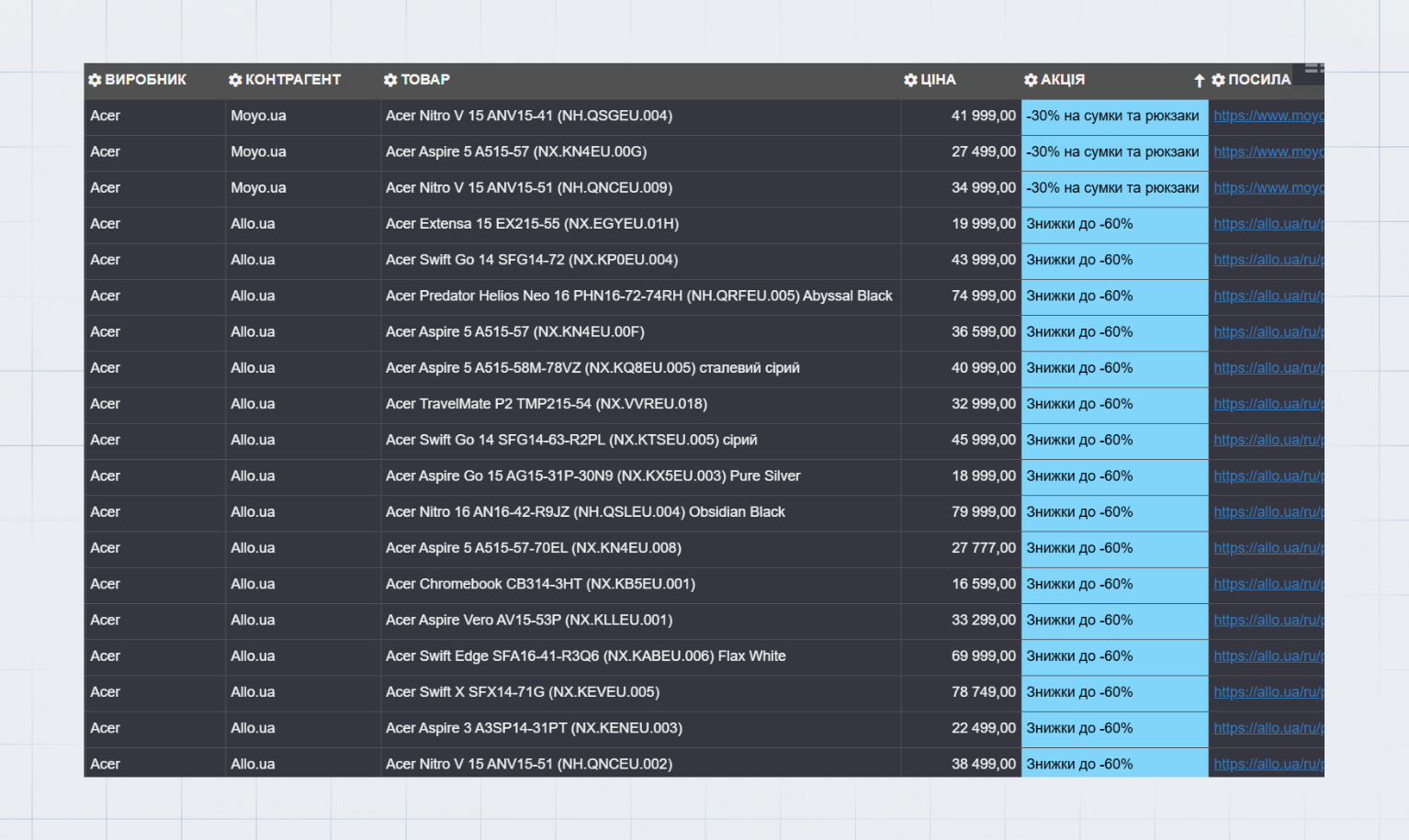Select Moyo.ua cell in Nitro V 15 ANV15-41 row
The width and height of the screenshot is (1409, 840).
tap(302, 116)
